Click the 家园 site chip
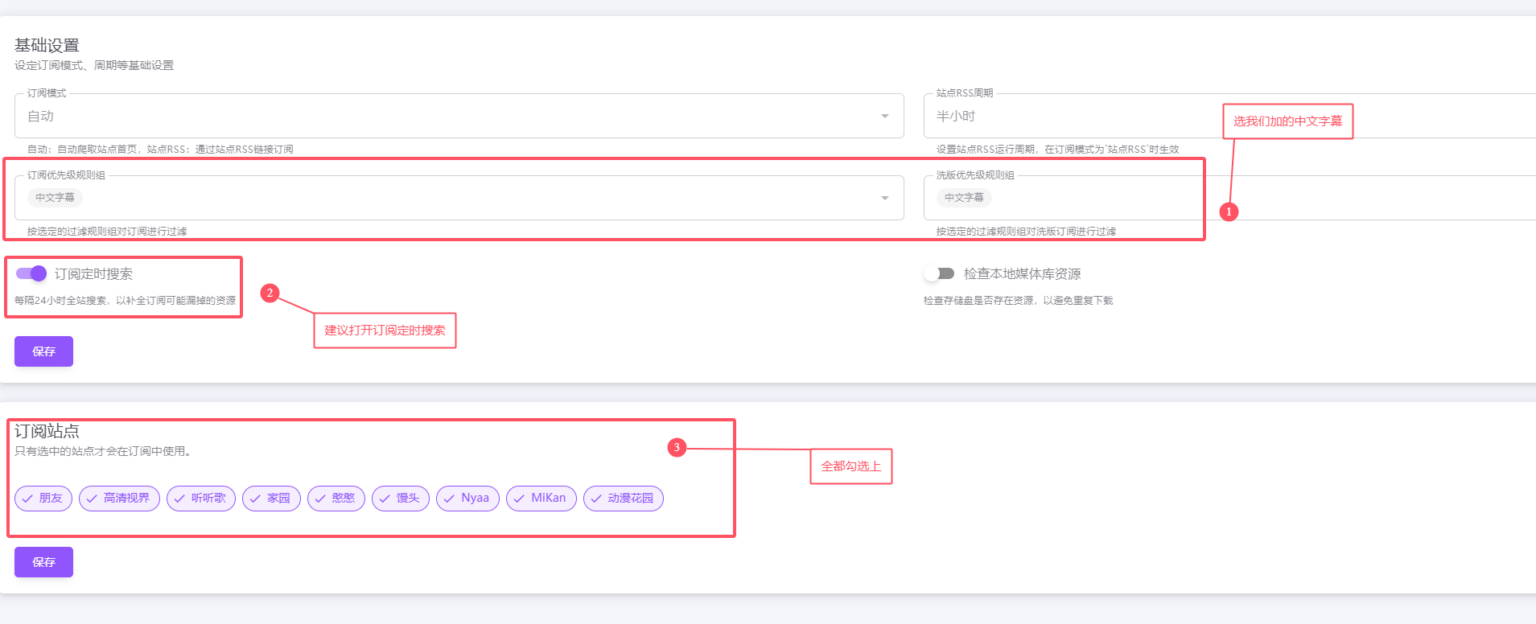Viewport: 1536px width, 624px height. (x=271, y=498)
